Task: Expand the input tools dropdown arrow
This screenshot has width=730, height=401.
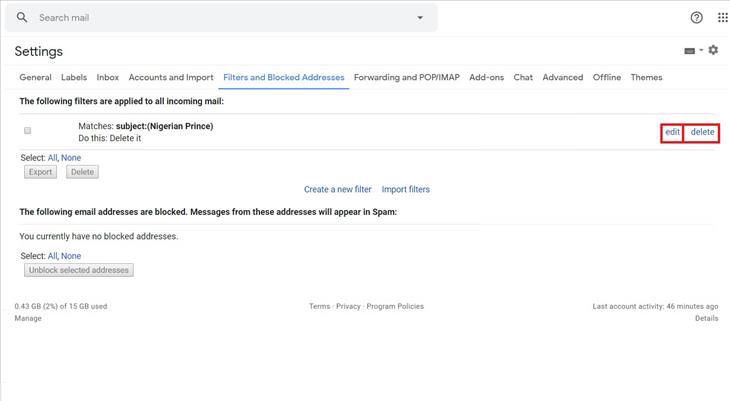Action: click(x=701, y=50)
